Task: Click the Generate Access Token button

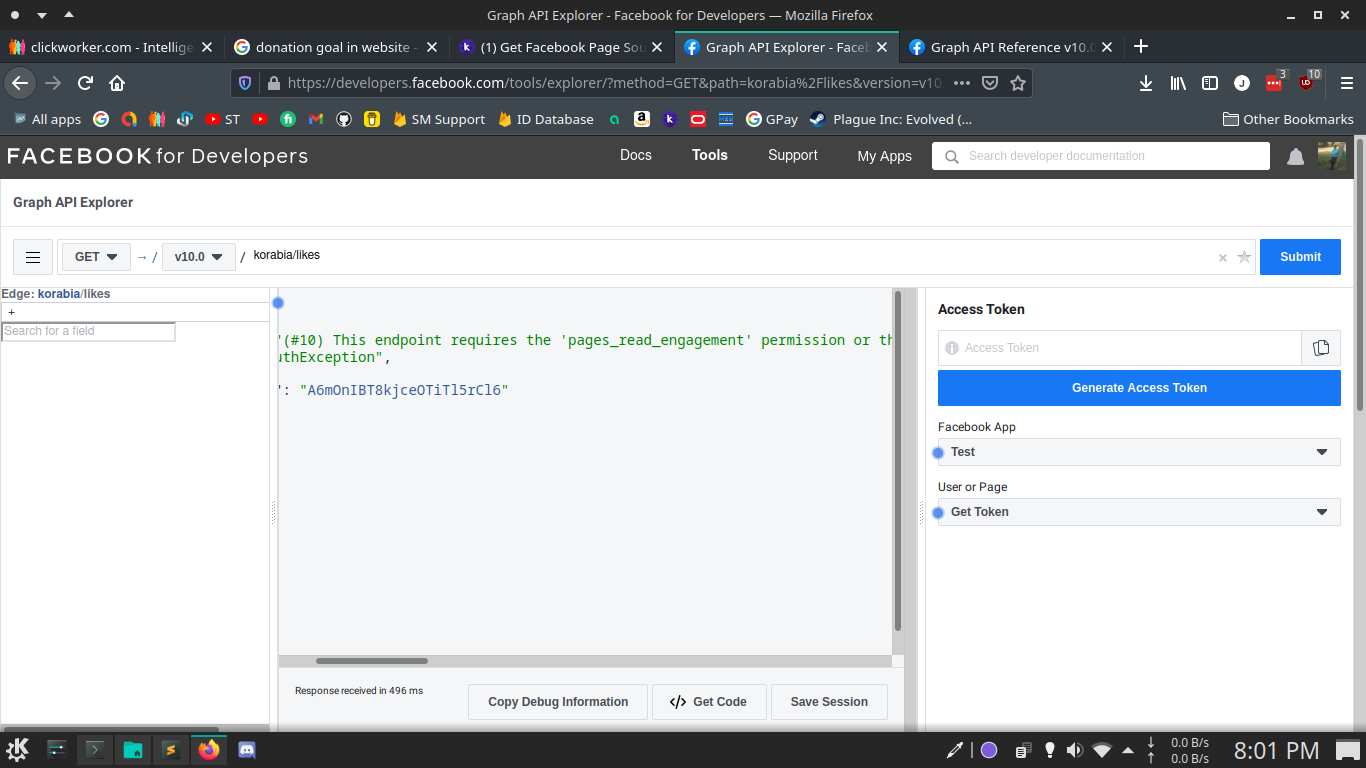Action: pos(1139,388)
